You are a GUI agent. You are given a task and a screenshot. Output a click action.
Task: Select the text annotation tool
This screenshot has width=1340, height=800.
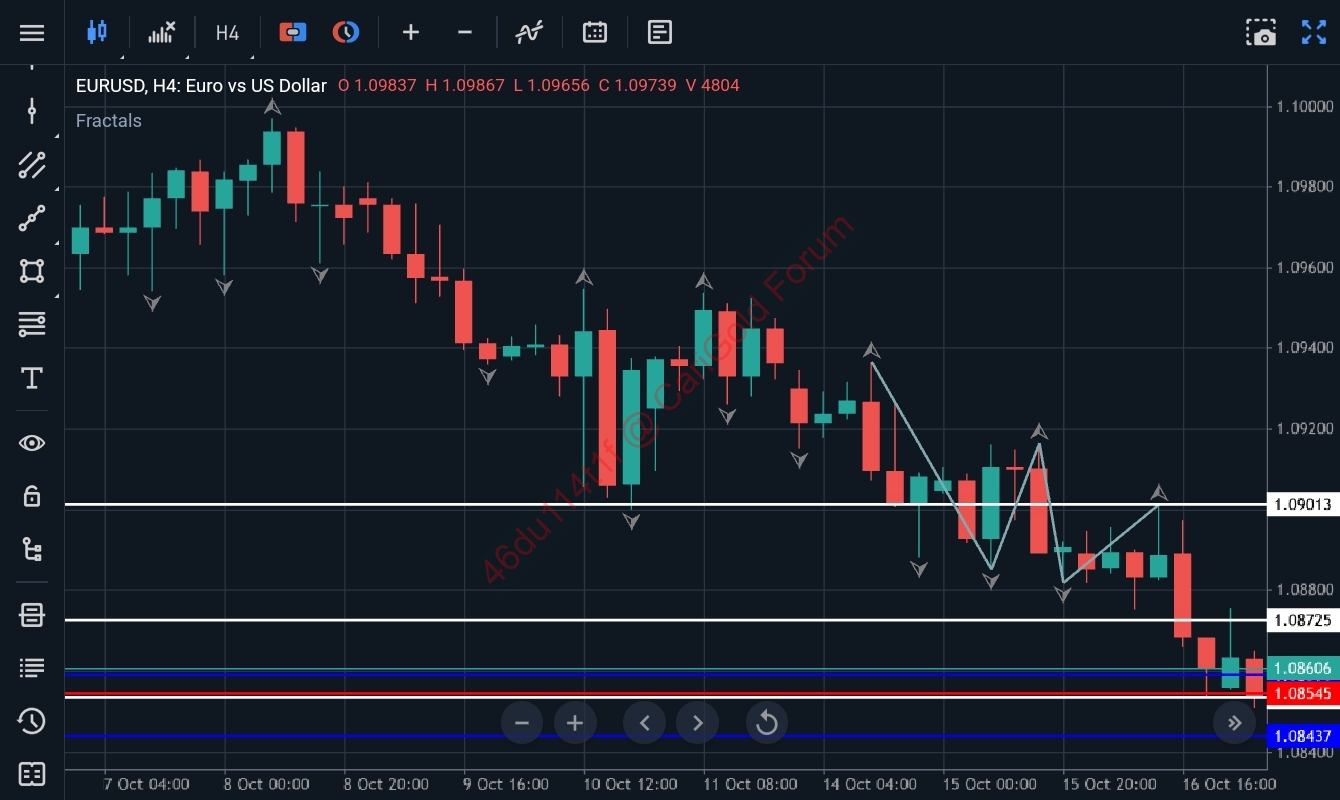pyautogui.click(x=32, y=378)
